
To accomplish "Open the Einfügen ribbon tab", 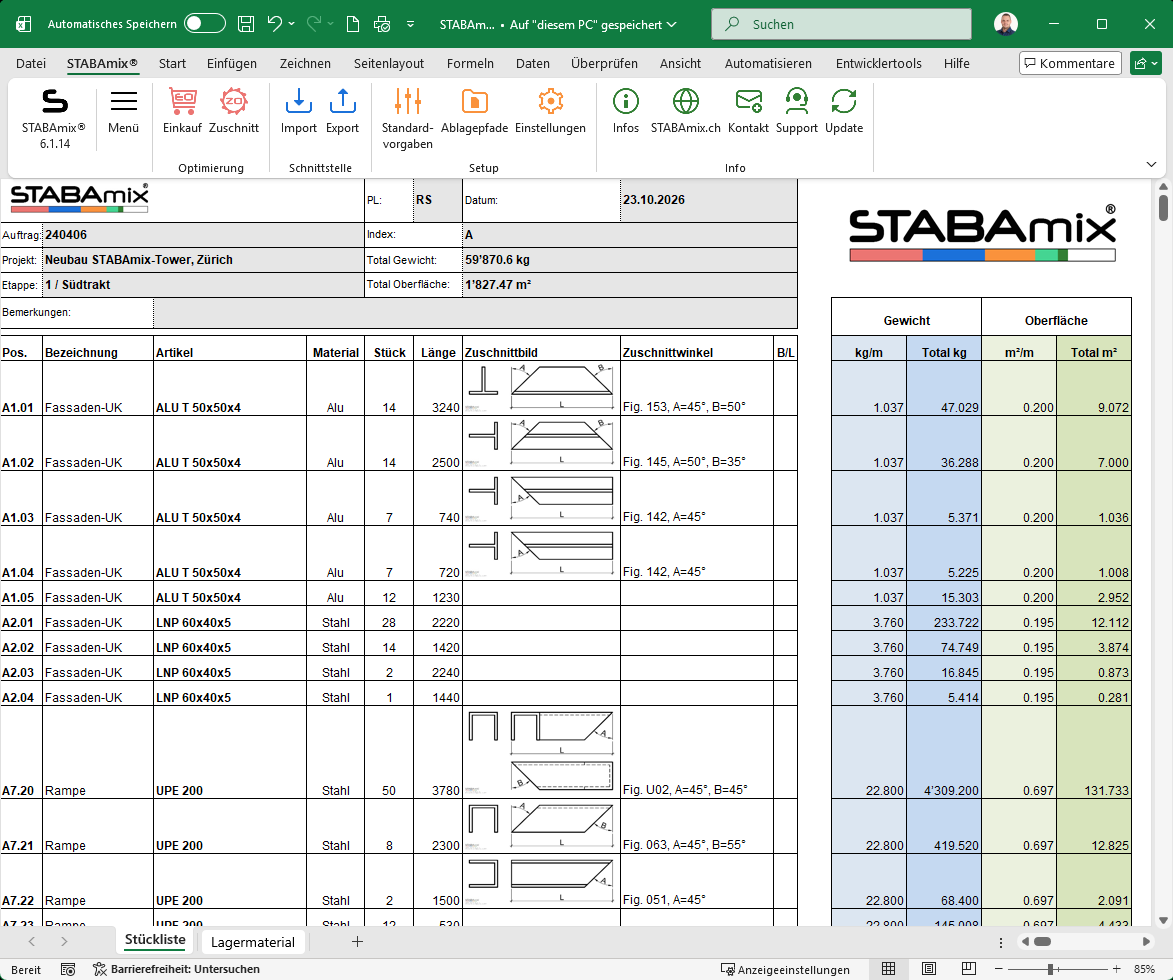I will click(232, 64).
